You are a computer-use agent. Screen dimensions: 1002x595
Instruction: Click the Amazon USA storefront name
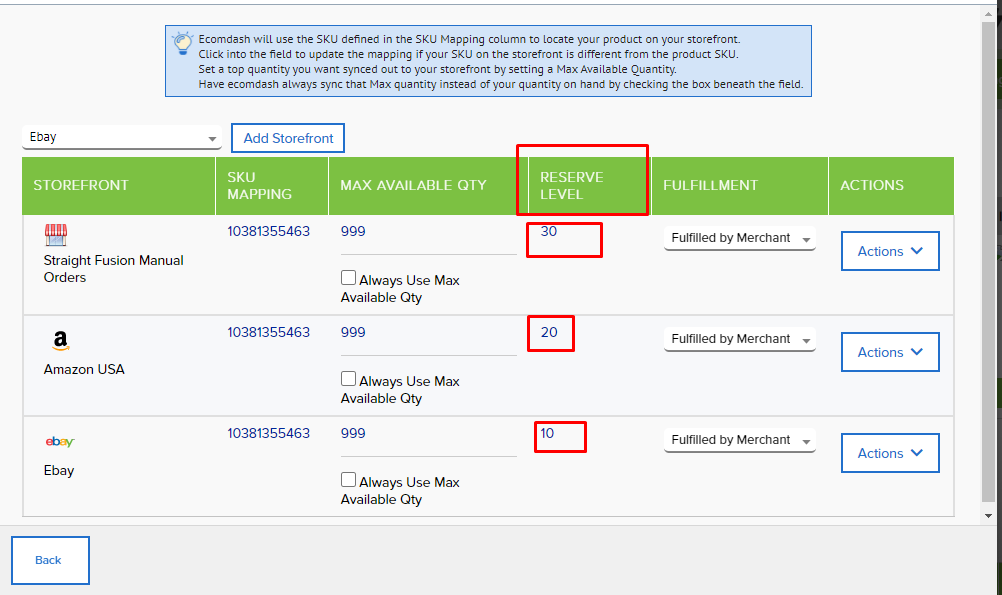(84, 369)
